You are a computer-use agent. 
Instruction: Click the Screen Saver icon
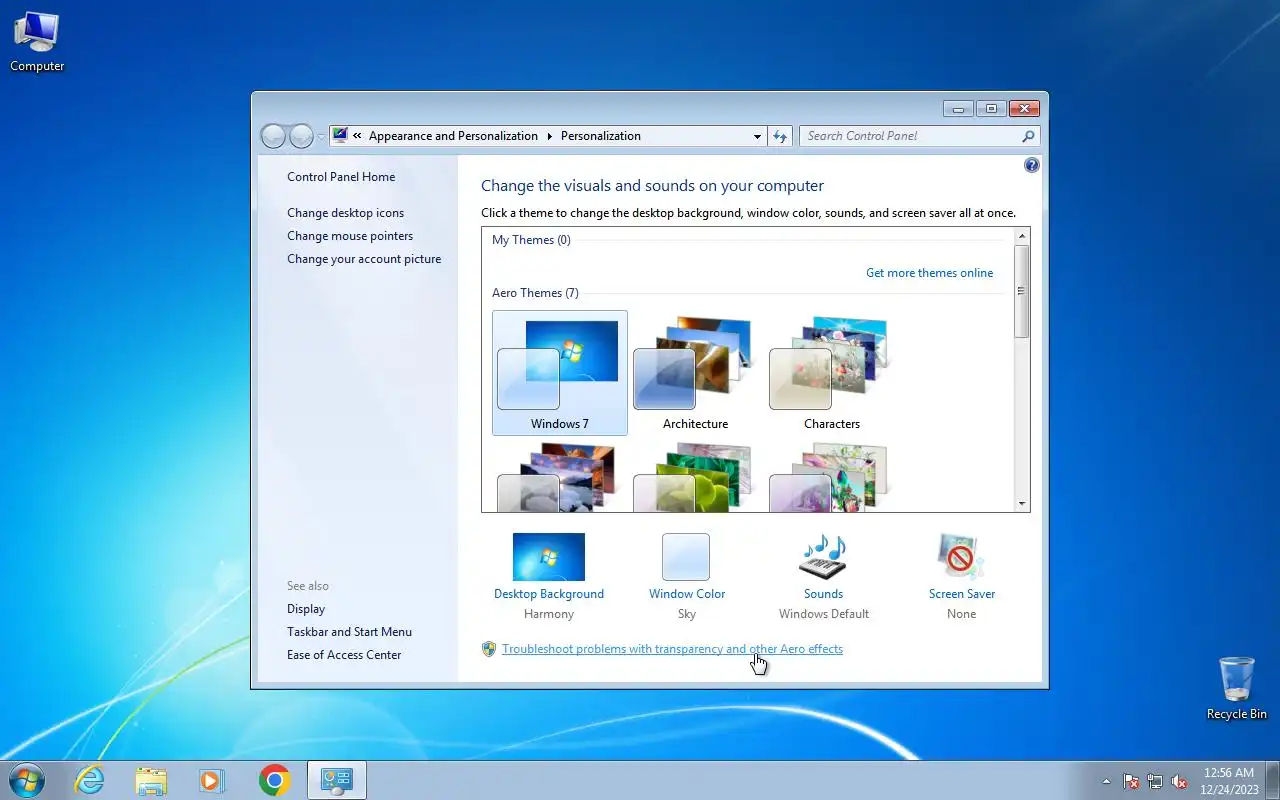pos(961,557)
